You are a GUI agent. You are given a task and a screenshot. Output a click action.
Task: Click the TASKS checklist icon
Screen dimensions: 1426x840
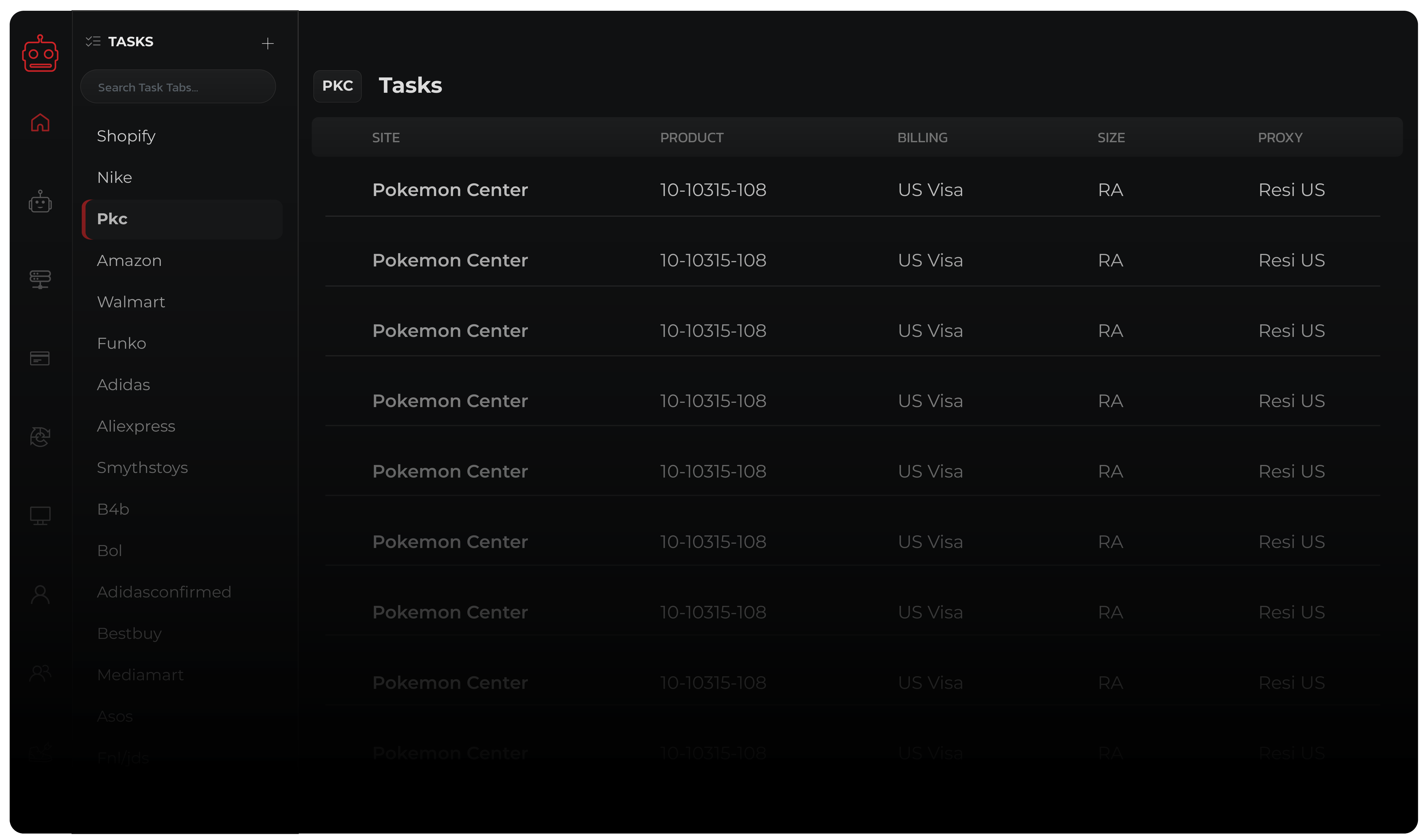(93, 41)
